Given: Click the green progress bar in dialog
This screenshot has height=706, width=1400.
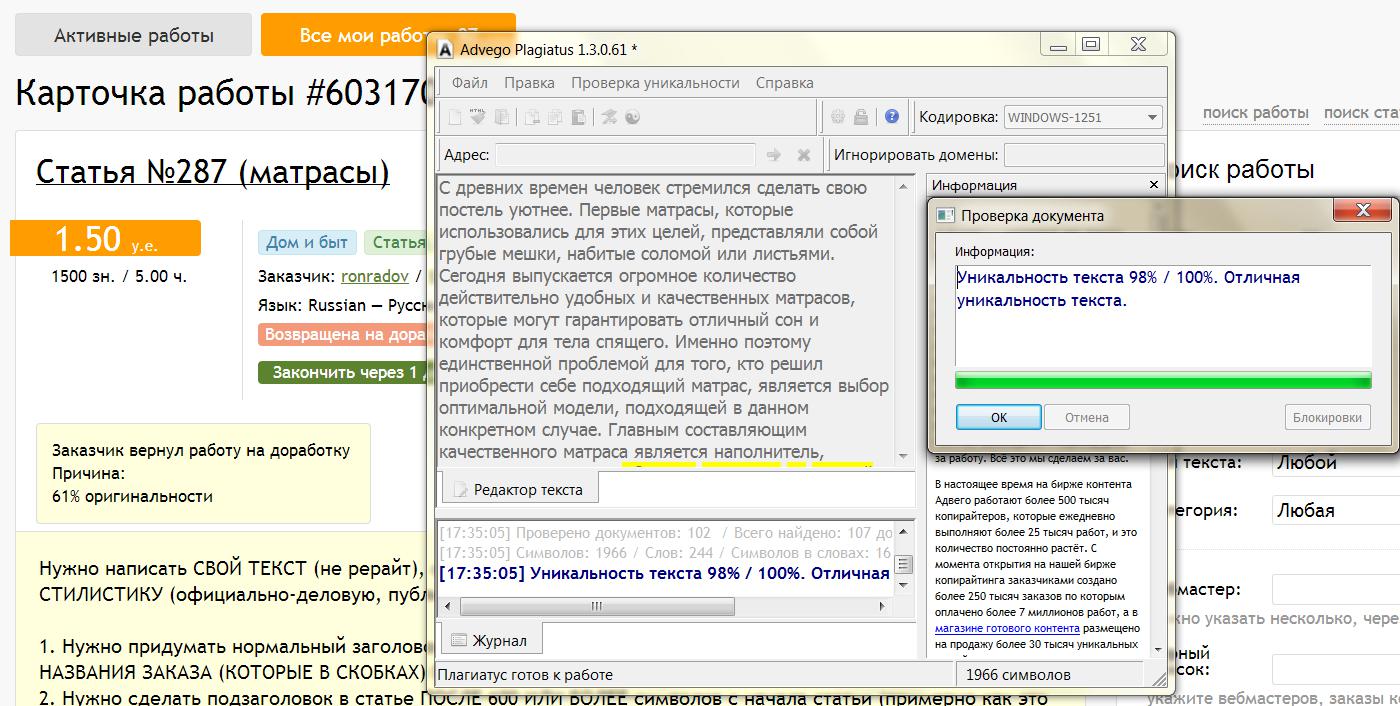Looking at the screenshot, I should 1162,380.
